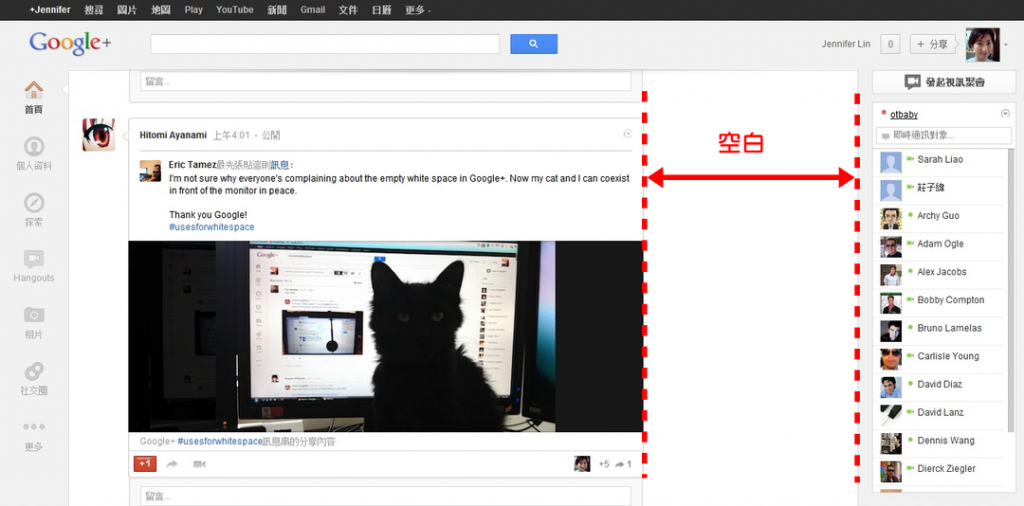Click the 發起視訊聚會 button
Image resolution: width=1024 pixels, height=506 pixels.
[x=944, y=82]
